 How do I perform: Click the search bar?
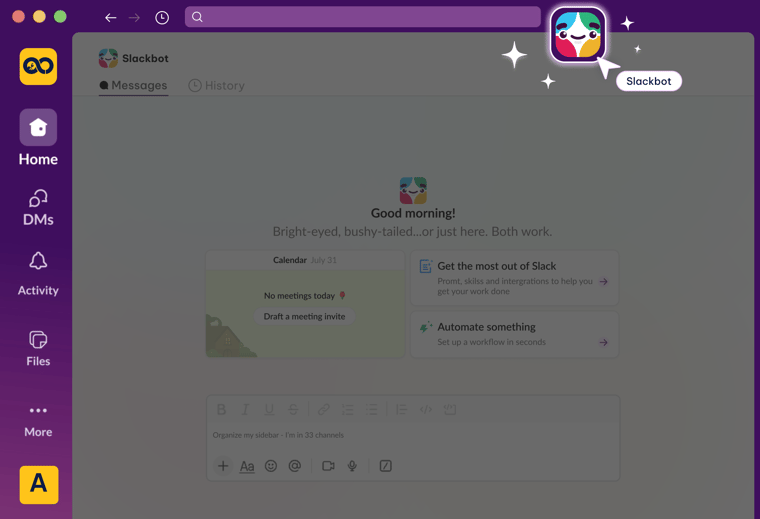(363, 17)
